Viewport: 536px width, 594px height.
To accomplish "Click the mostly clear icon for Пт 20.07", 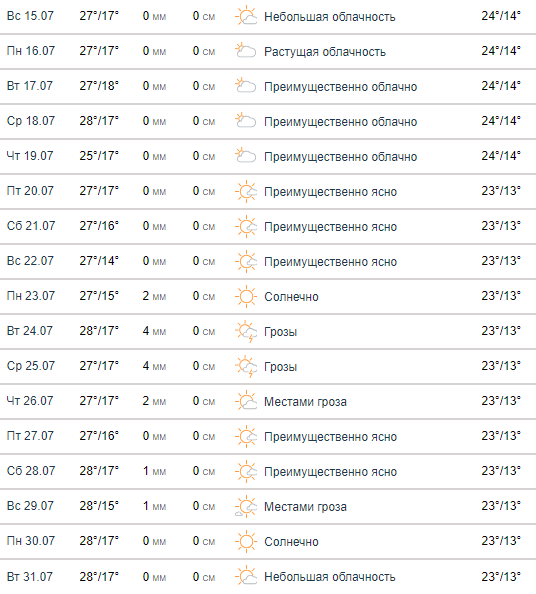I will 246,191.
